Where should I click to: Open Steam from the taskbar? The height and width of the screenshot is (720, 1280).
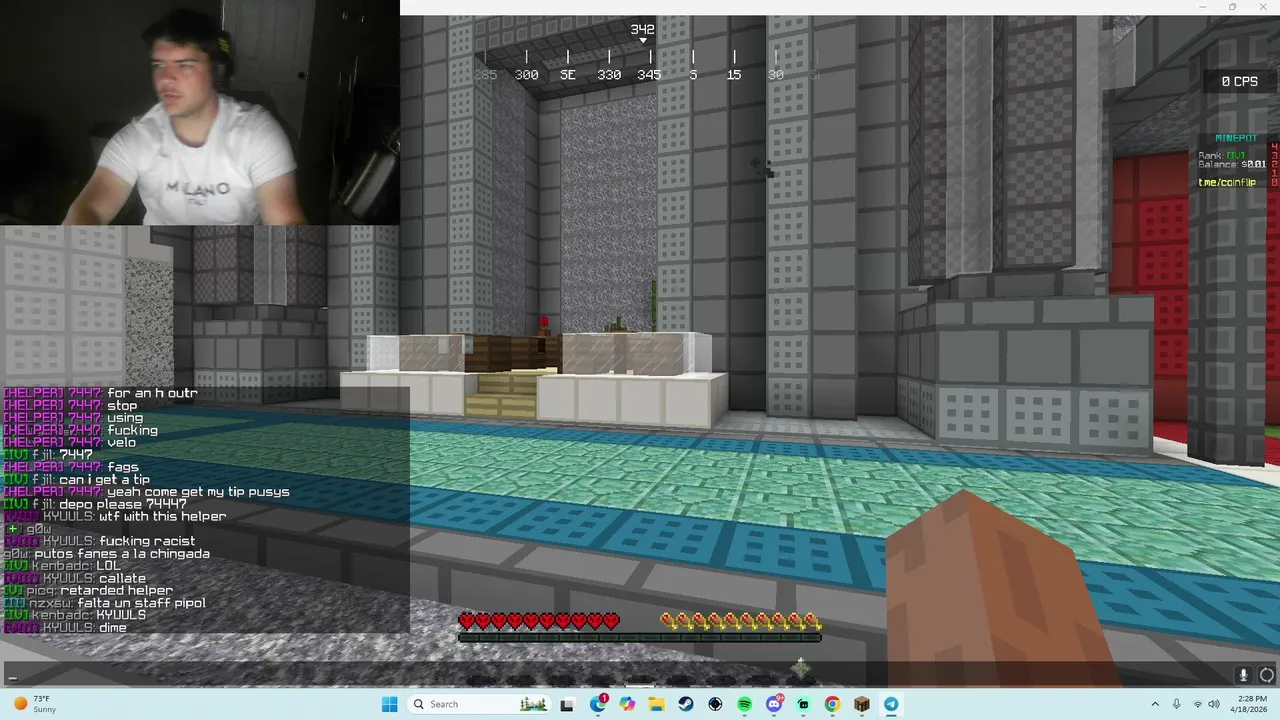(x=685, y=704)
